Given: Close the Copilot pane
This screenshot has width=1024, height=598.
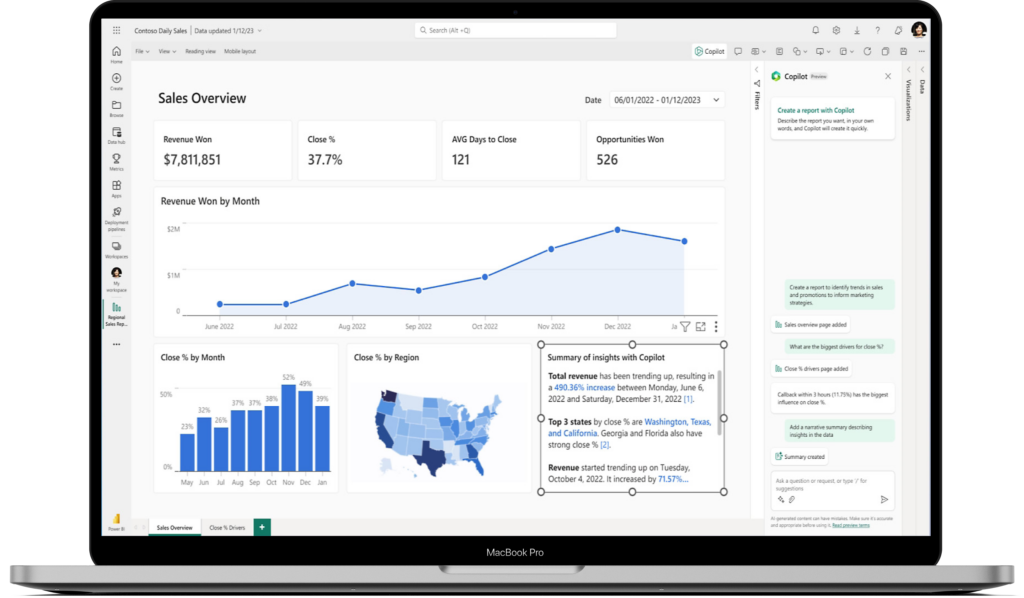Looking at the screenshot, I should (x=888, y=76).
